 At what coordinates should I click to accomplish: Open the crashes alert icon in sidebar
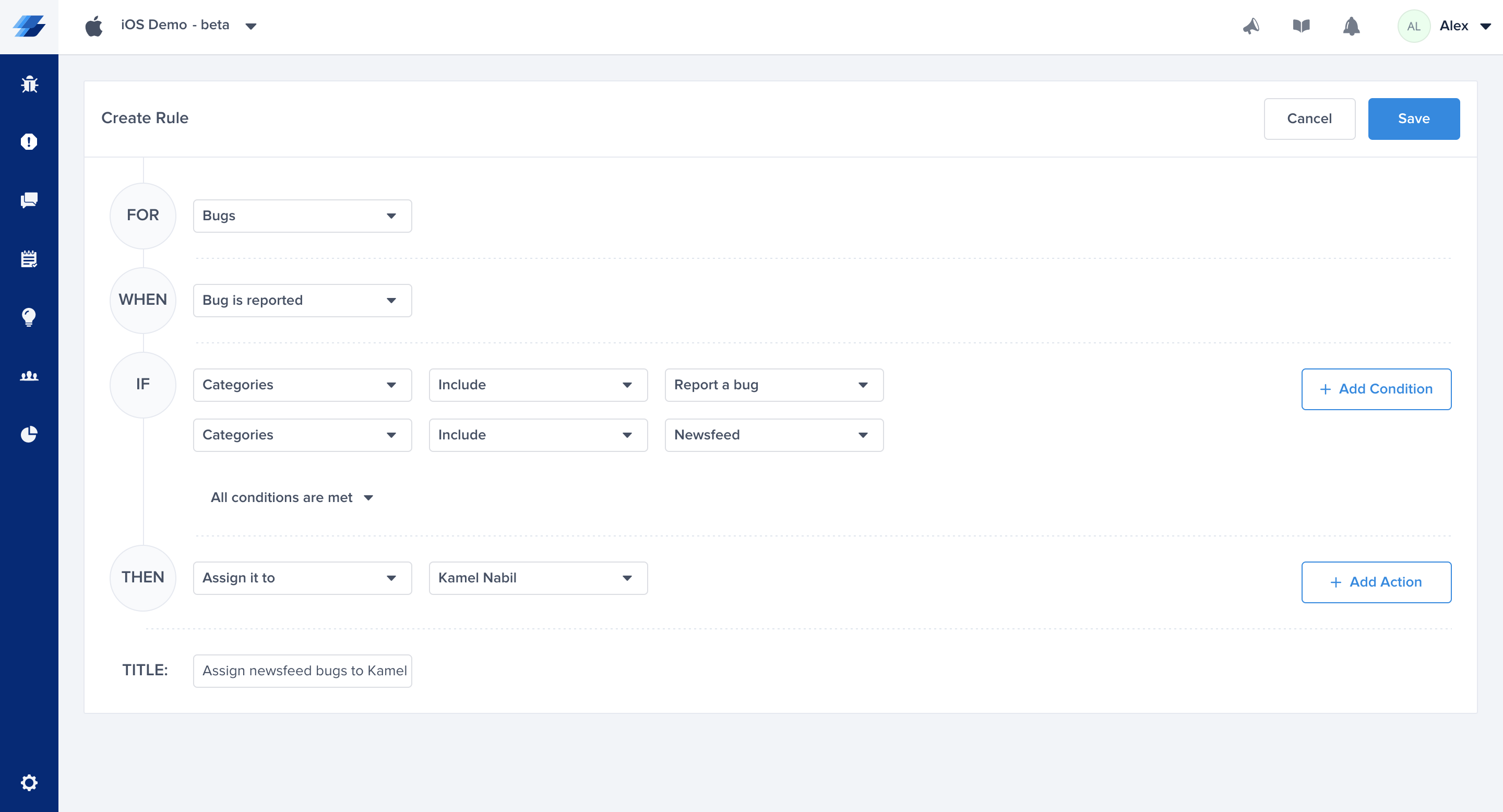29,142
